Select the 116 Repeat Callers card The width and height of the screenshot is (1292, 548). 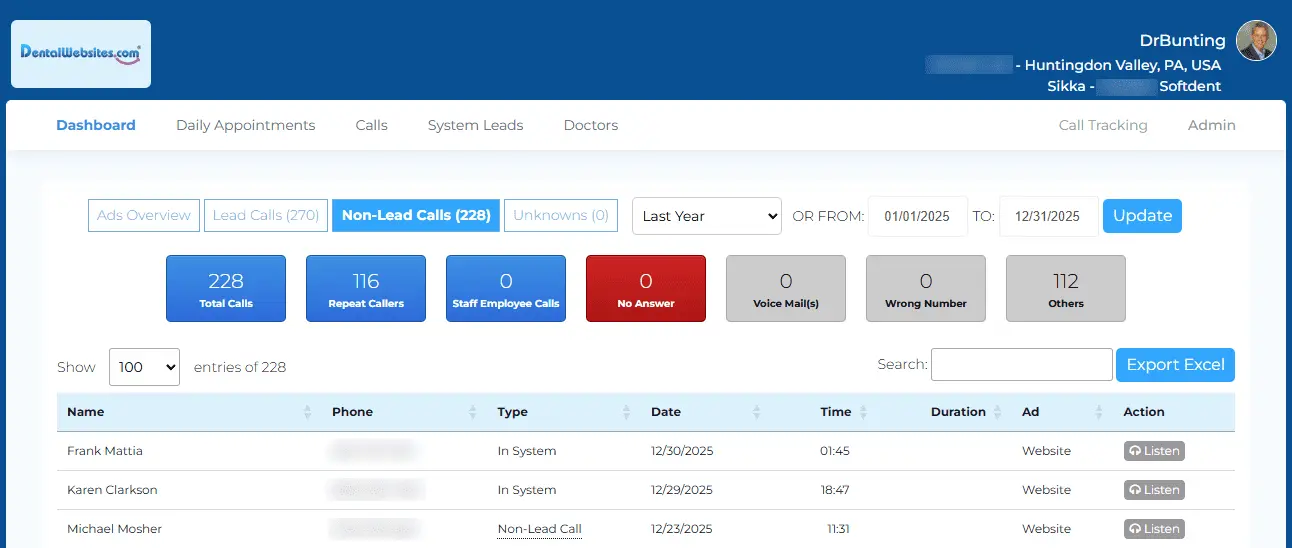(x=366, y=289)
